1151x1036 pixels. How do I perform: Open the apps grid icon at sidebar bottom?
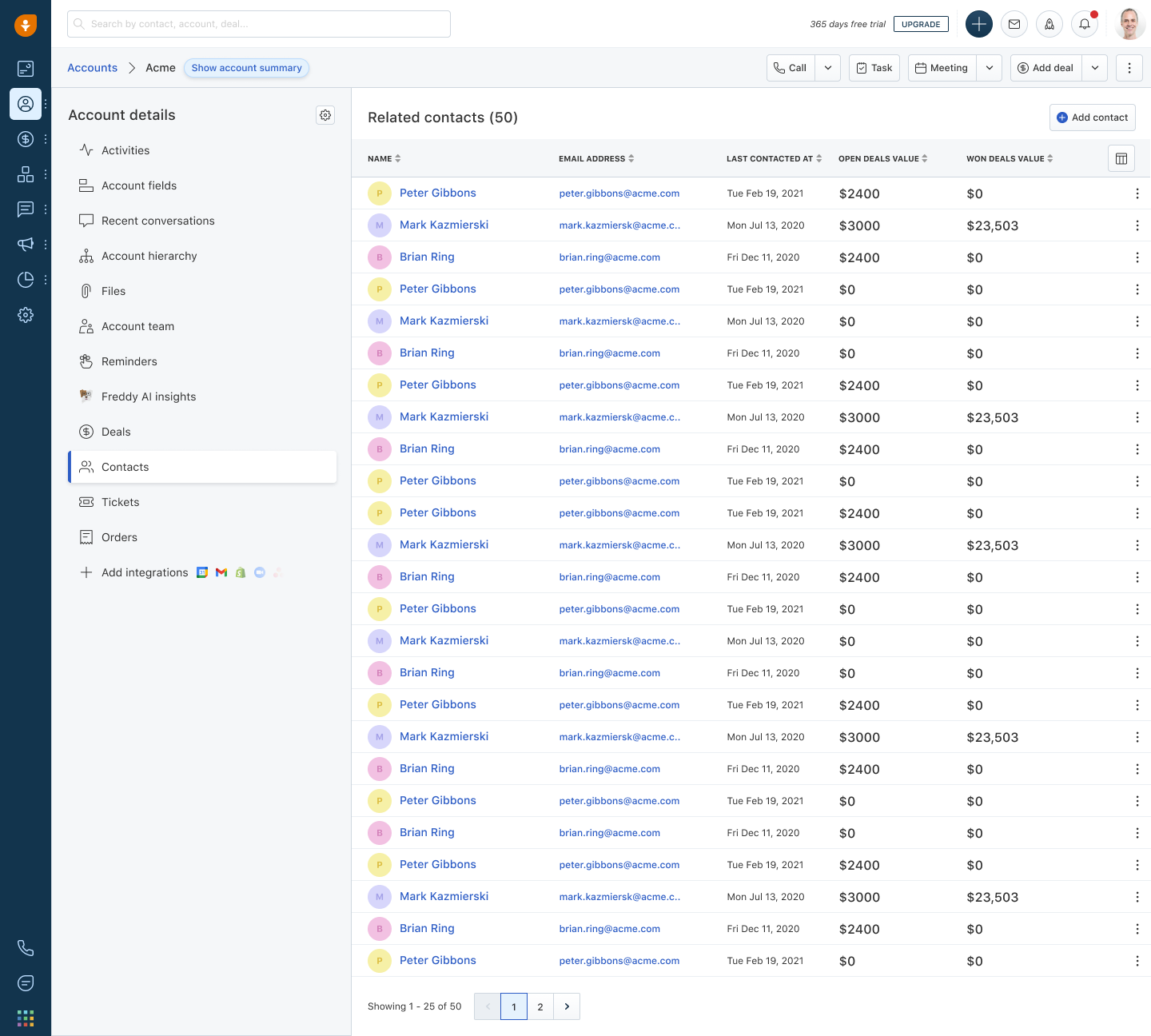(x=25, y=1017)
